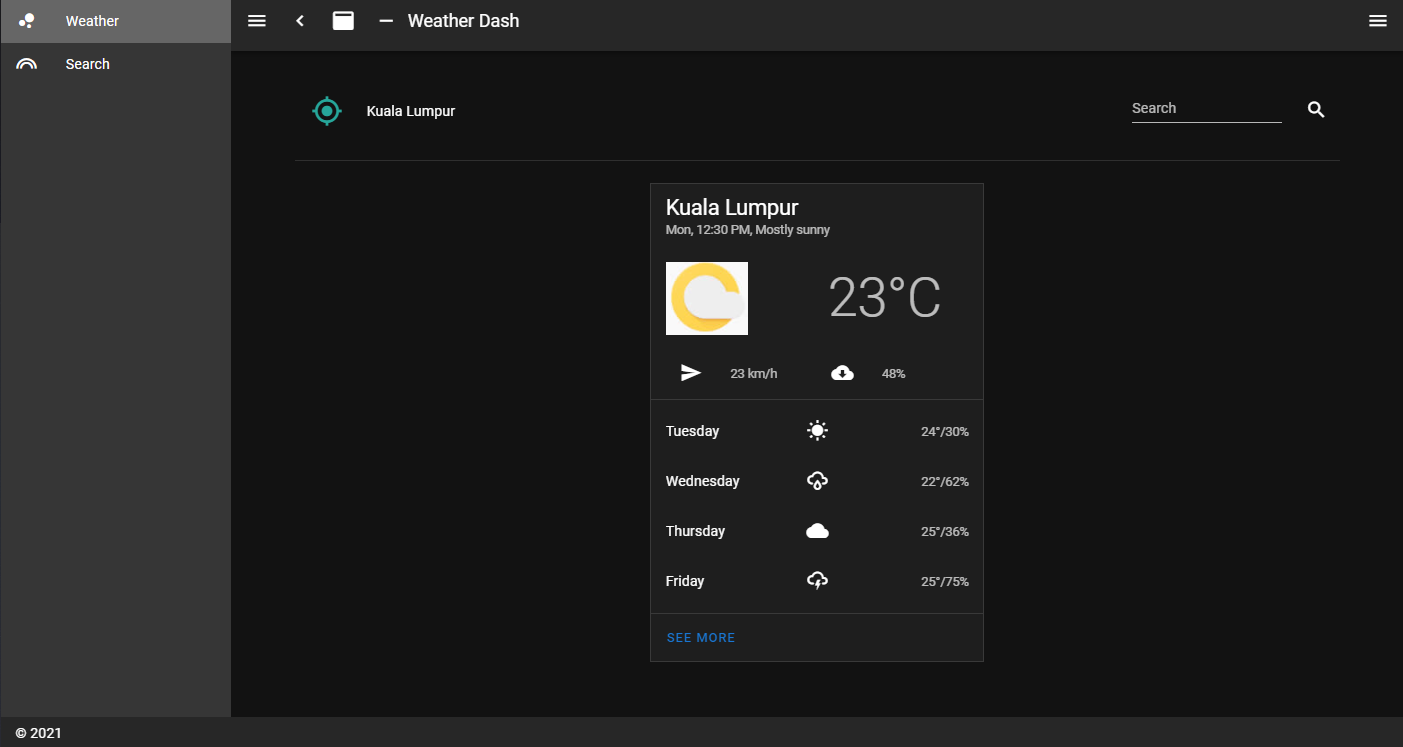Toggle the sidebar with the left hamburger menu
This screenshot has height=747, width=1403.
click(x=256, y=20)
